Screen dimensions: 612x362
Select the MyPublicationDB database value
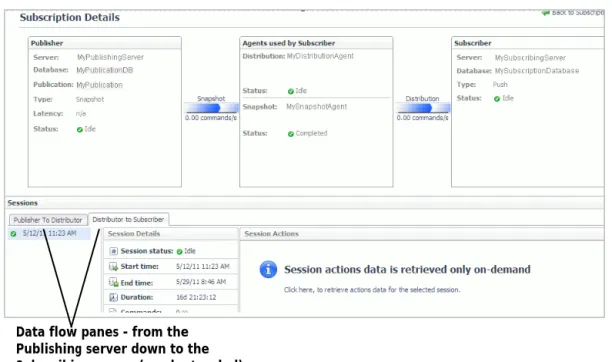pyautogui.click(x=105, y=70)
